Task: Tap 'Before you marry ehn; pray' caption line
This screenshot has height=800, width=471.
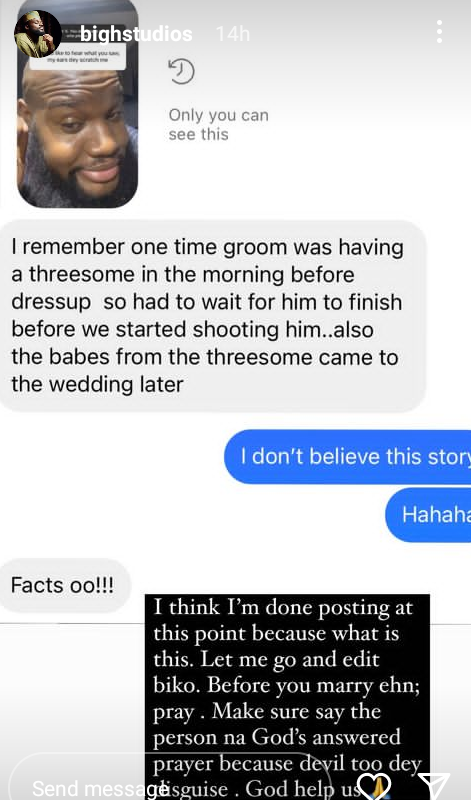Action: tap(287, 698)
